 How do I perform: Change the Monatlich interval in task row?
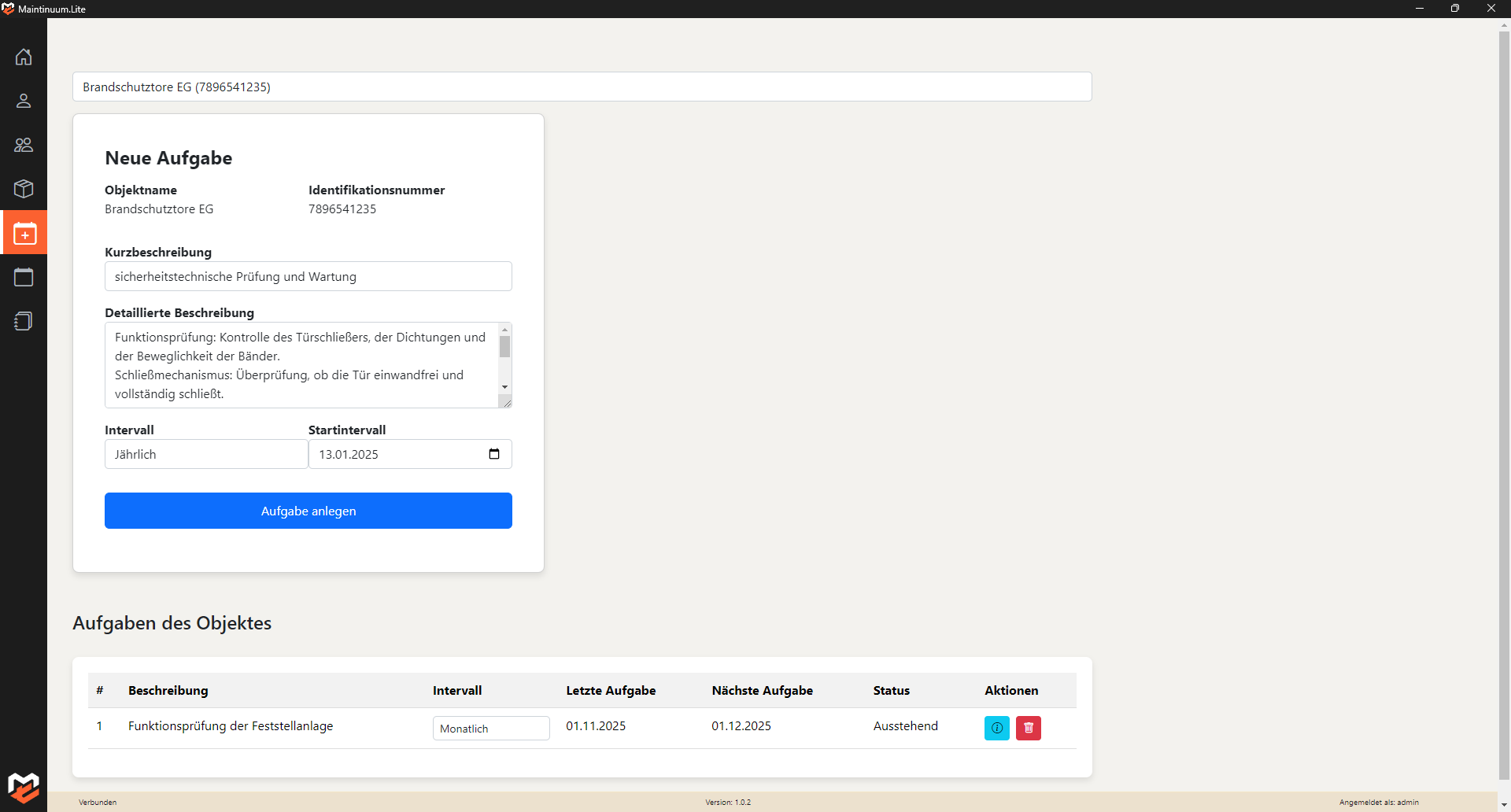point(490,729)
